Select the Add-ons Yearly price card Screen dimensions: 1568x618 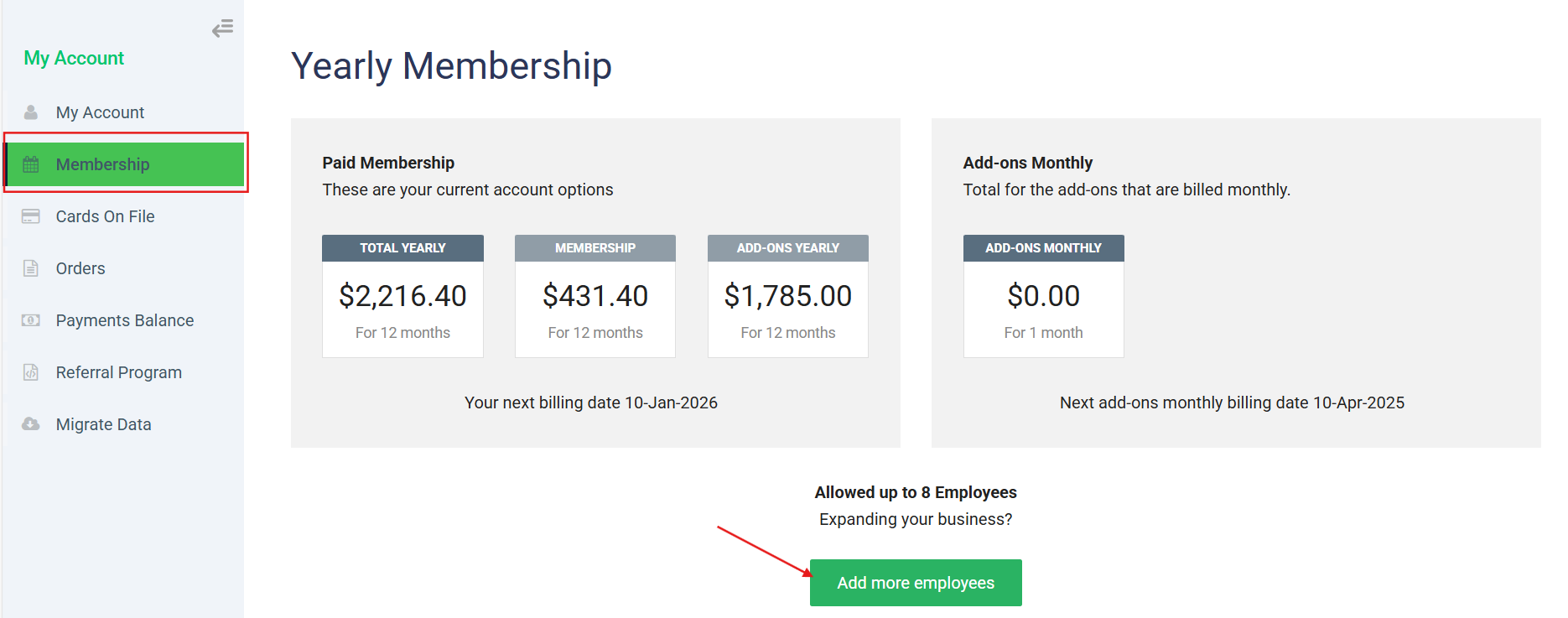coord(788,296)
